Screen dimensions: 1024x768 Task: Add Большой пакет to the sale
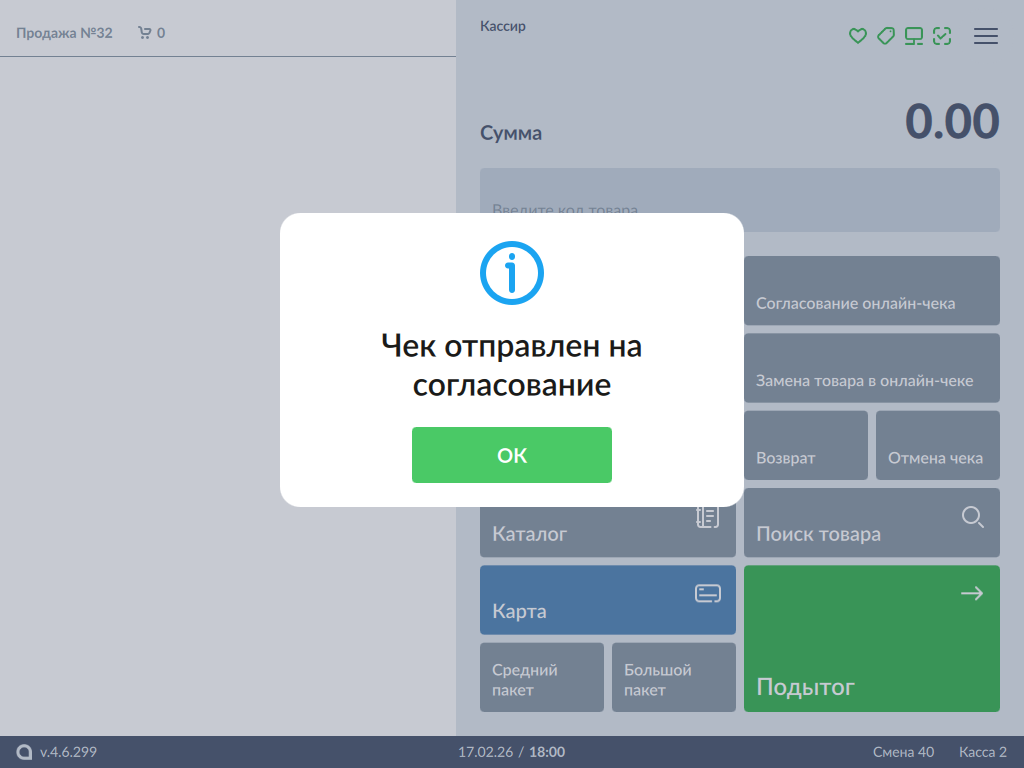click(674, 677)
